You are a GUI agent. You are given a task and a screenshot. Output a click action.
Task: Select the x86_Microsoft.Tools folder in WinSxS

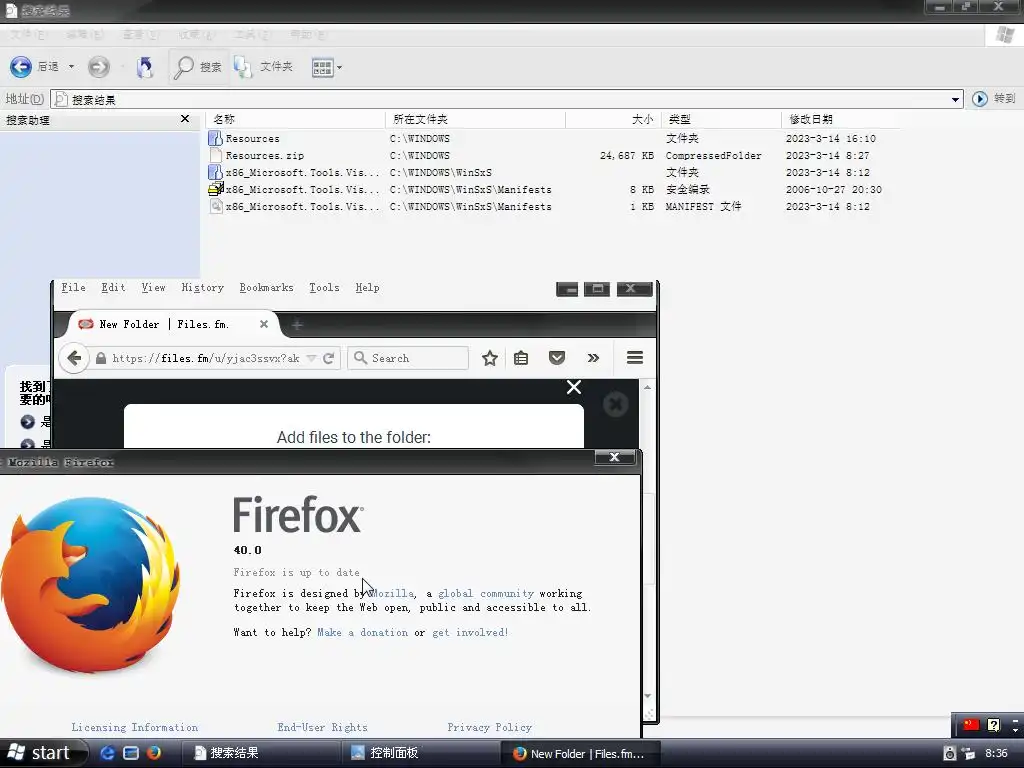click(216, 172)
